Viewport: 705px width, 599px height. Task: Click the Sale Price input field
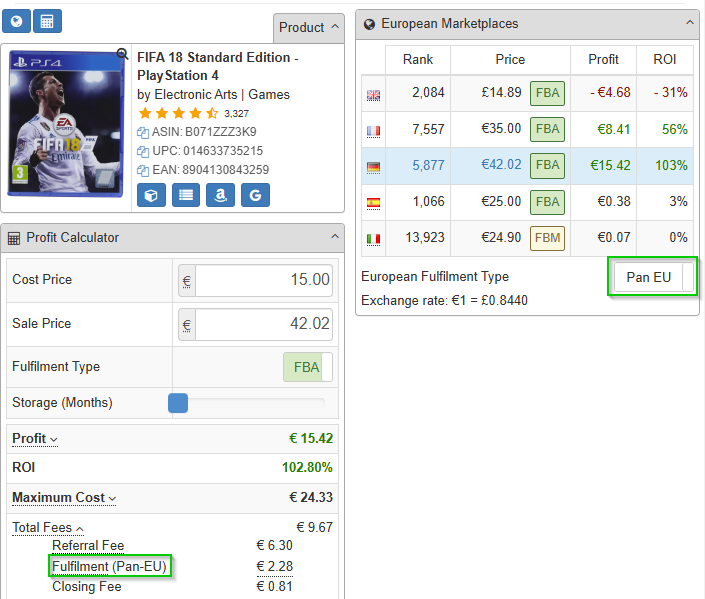click(264, 324)
